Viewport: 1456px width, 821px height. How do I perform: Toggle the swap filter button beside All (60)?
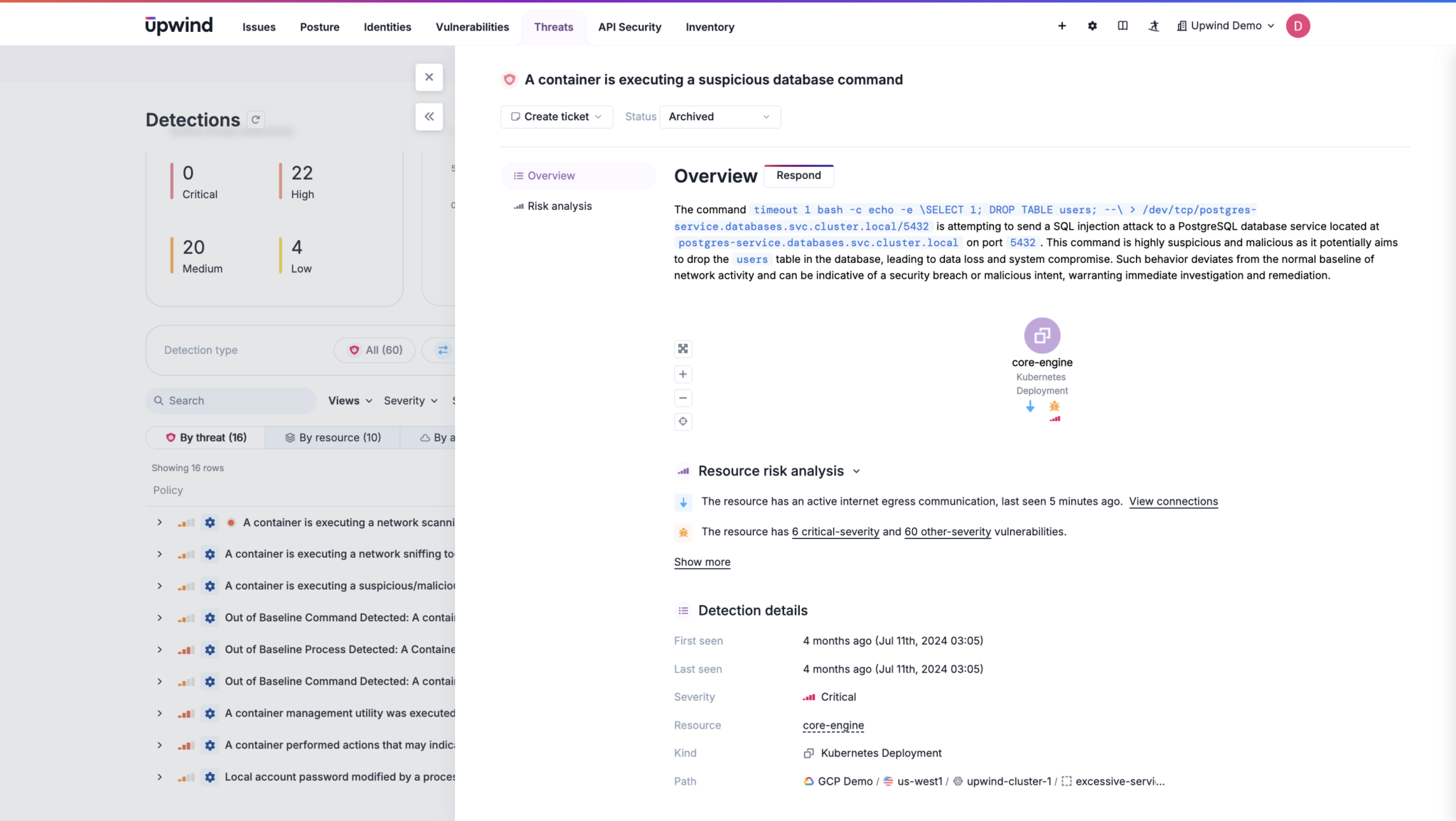click(442, 350)
